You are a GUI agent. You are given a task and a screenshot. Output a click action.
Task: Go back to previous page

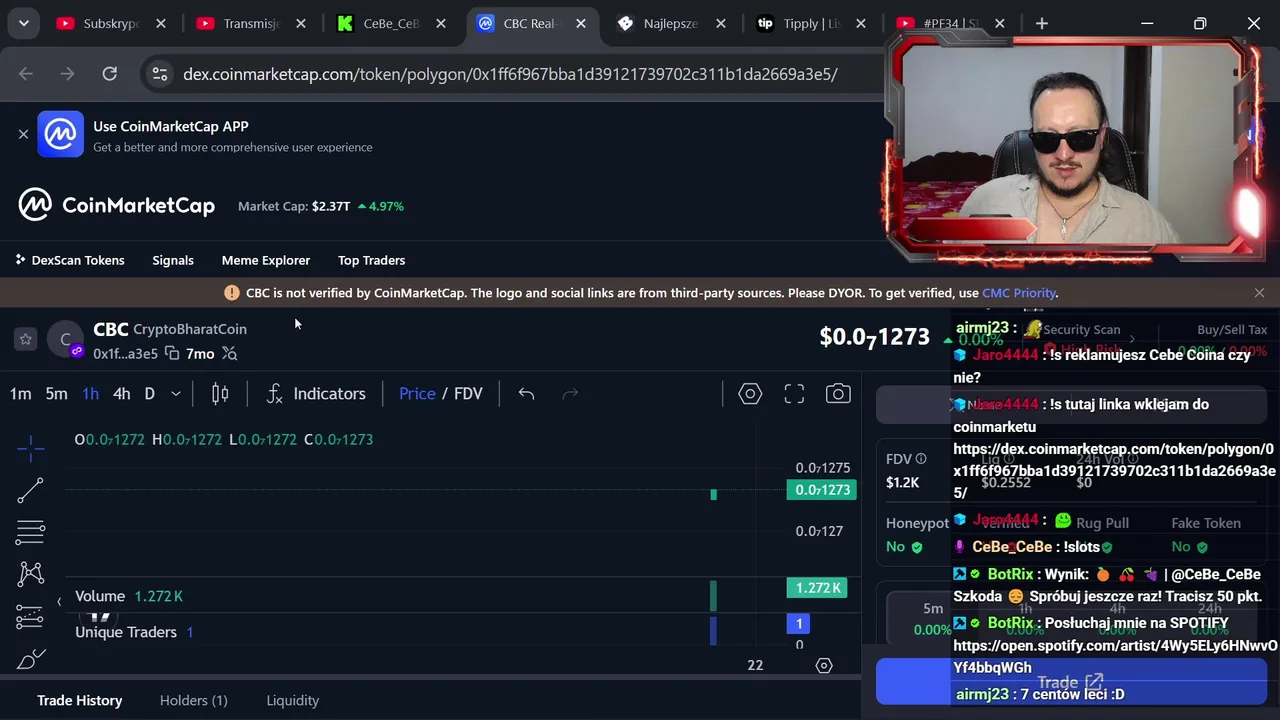click(x=26, y=73)
